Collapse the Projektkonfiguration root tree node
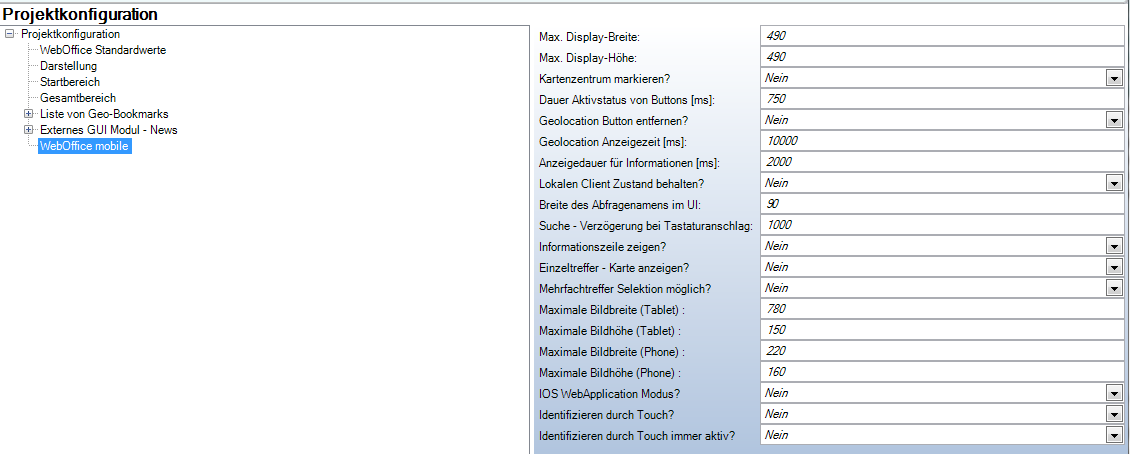 [x=10, y=34]
